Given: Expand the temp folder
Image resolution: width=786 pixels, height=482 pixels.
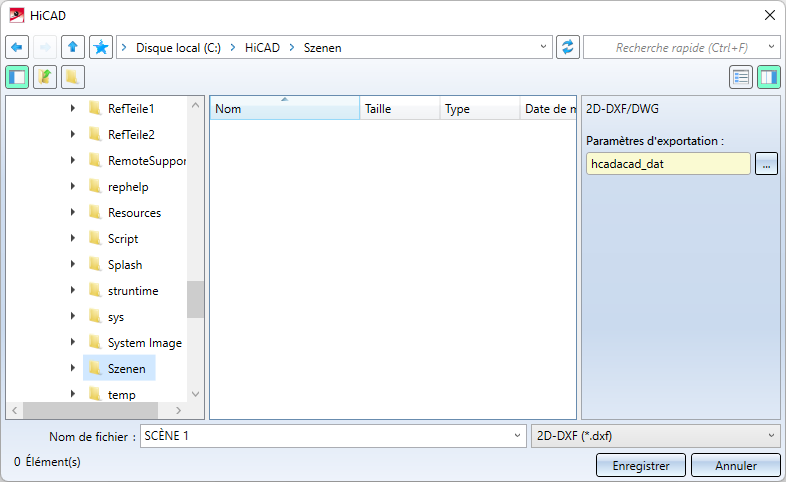Looking at the screenshot, I should 73,394.
